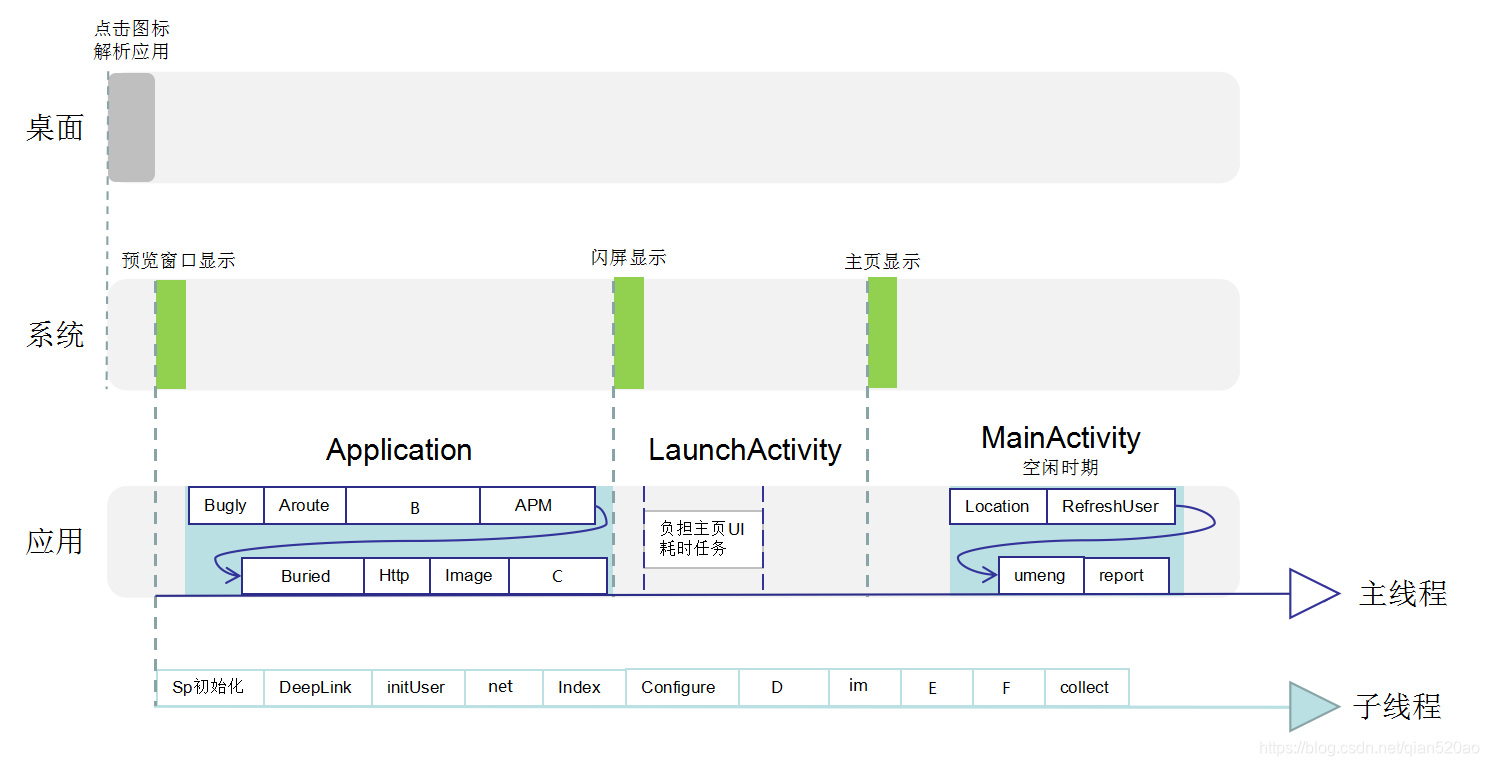The image size is (1489, 766).
Task: Click the Configure cell
Action: (x=682, y=687)
